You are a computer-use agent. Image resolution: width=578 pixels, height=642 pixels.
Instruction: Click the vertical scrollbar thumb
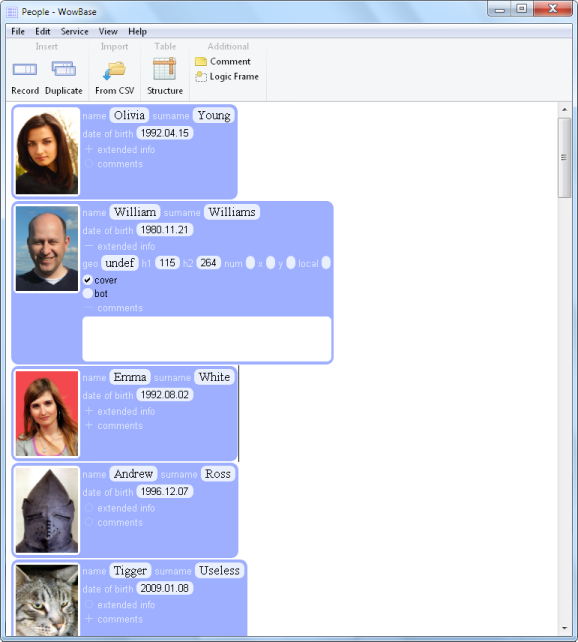(x=564, y=158)
